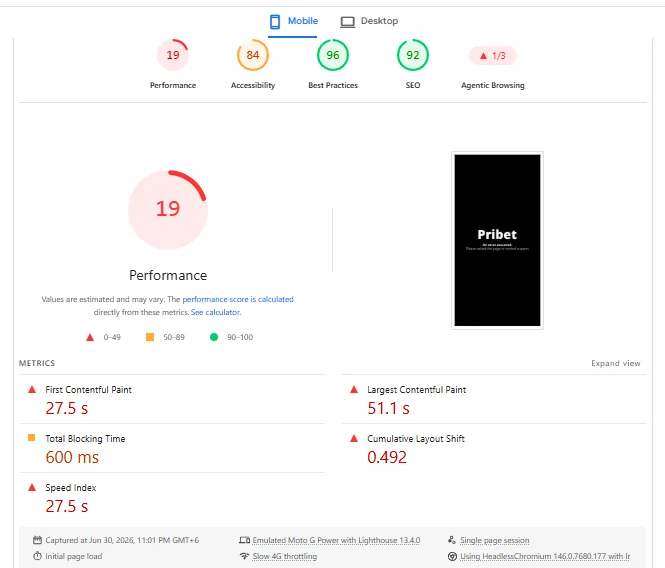The image size is (665, 568).
Task: Select the Total Blocking Time metric label
Action: tap(85, 439)
